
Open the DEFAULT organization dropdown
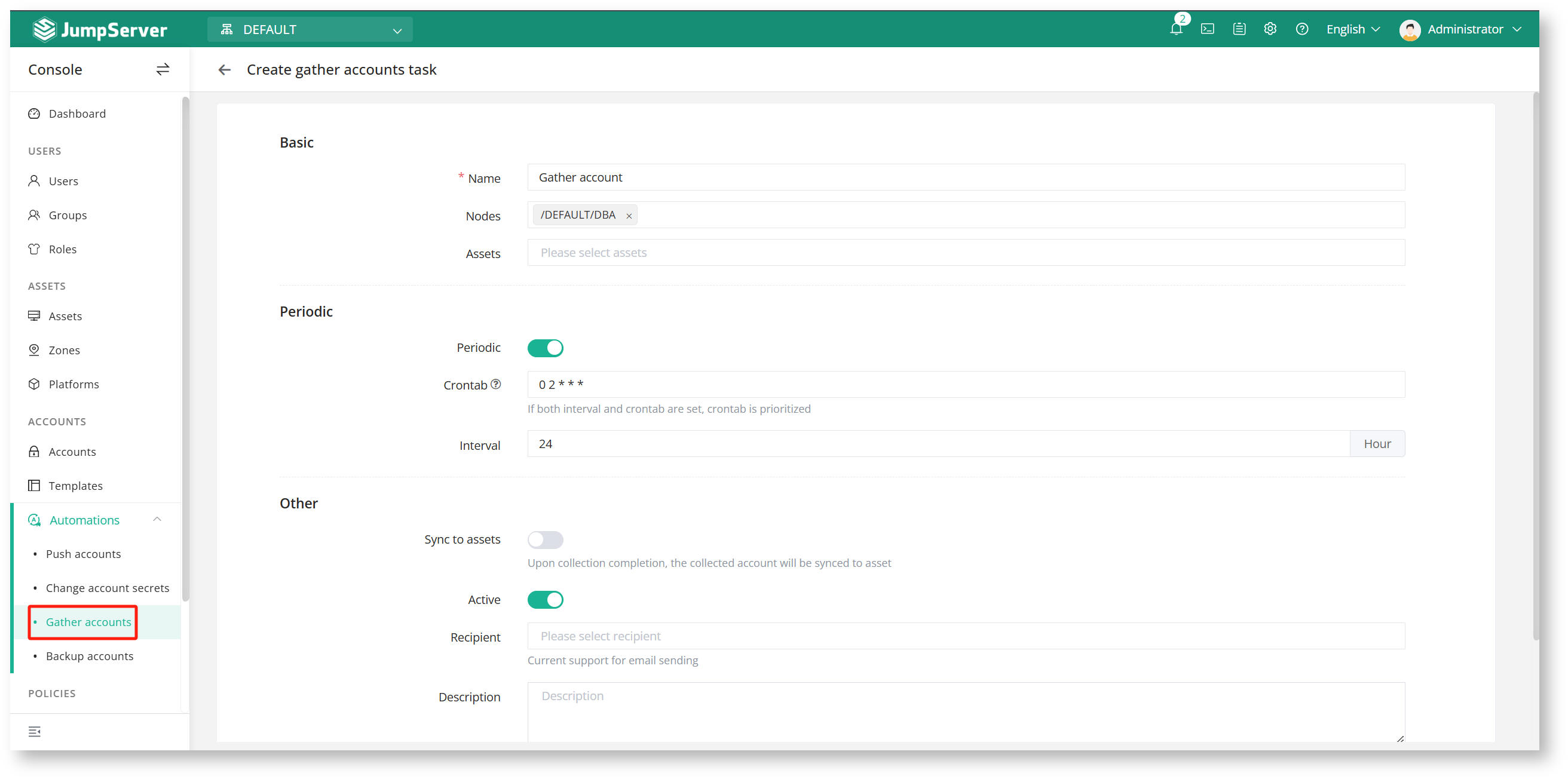310,29
